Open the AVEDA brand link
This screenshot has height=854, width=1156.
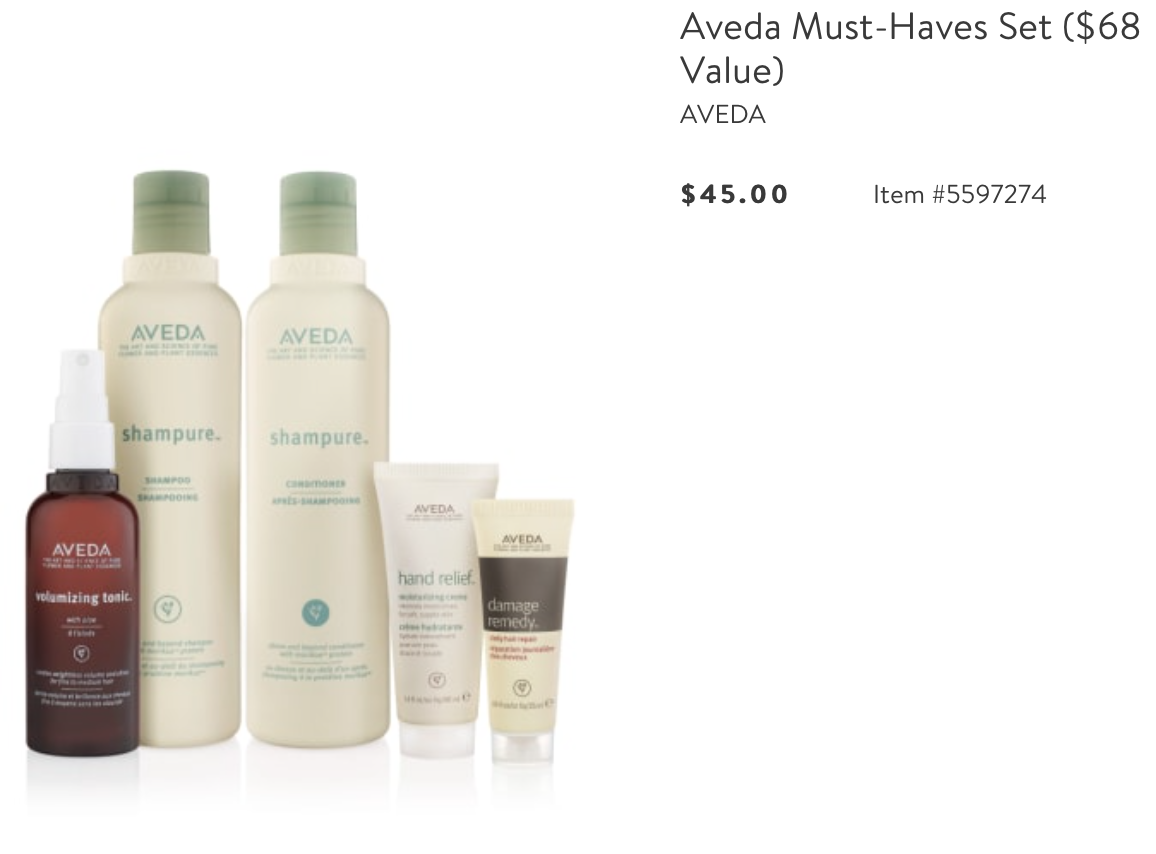pos(722,115)
